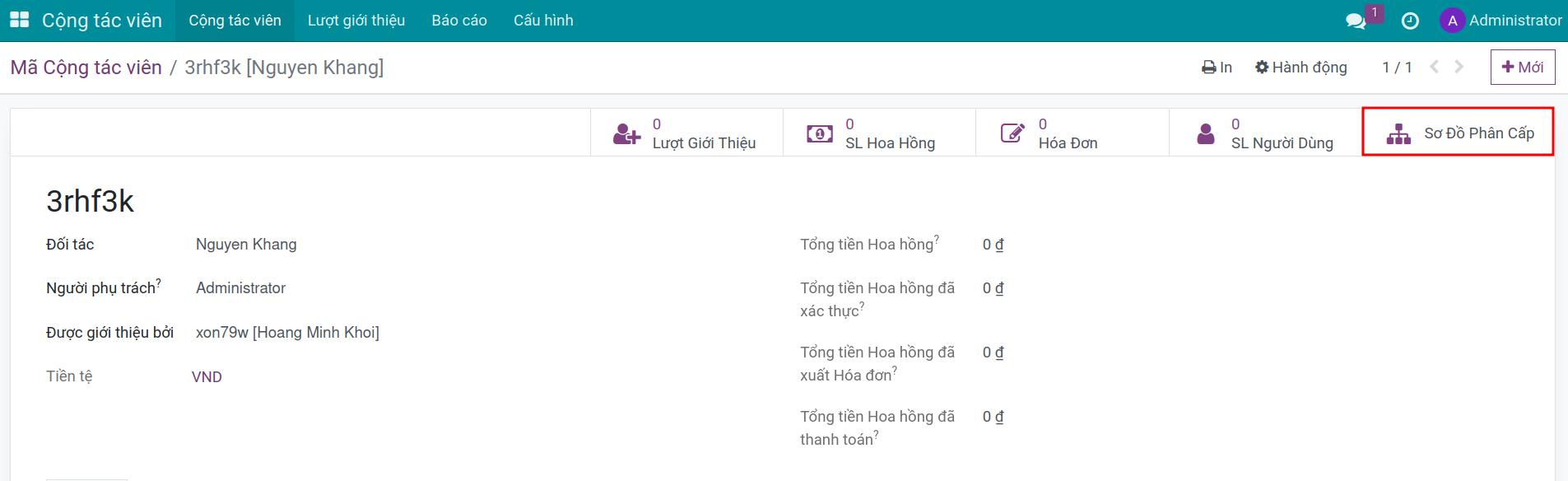Go to next record arrow
The width and height of the screenshot is (1568, 481).
1459,67
